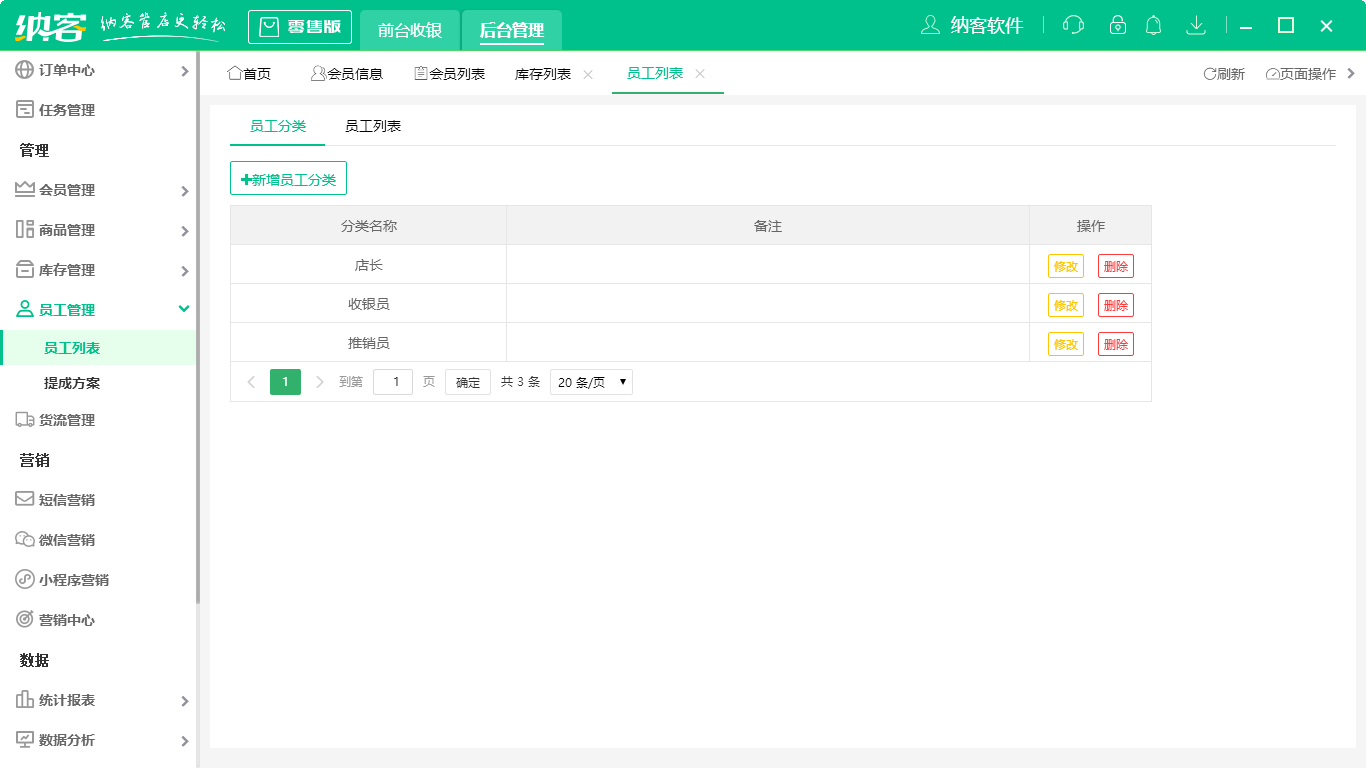Open the 20 条/页 page size dropdown
The height and width of the screenshot is (768, 1366).
coord(591,381)
